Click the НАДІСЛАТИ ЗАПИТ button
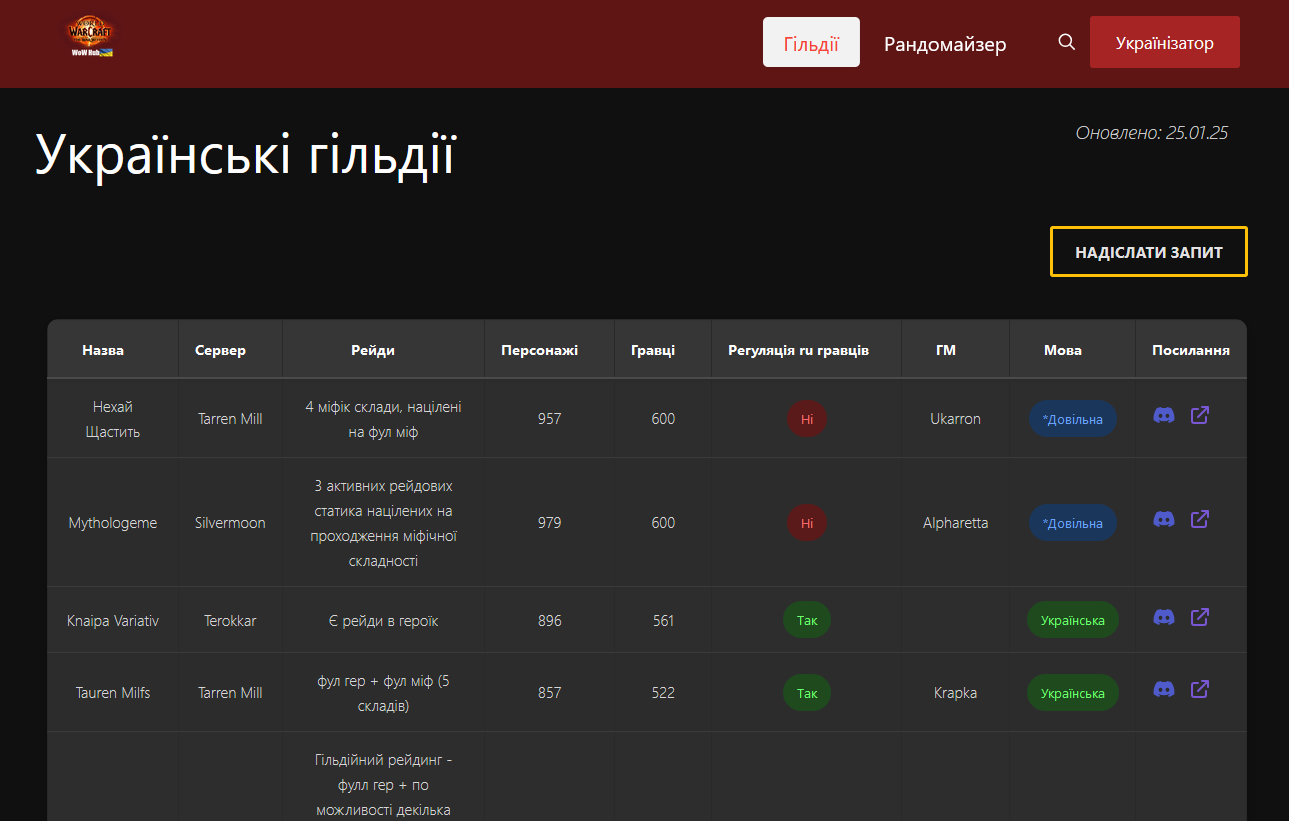Screen dimensions: 1289x821 pyautogui.click(x=1148, y=251)
